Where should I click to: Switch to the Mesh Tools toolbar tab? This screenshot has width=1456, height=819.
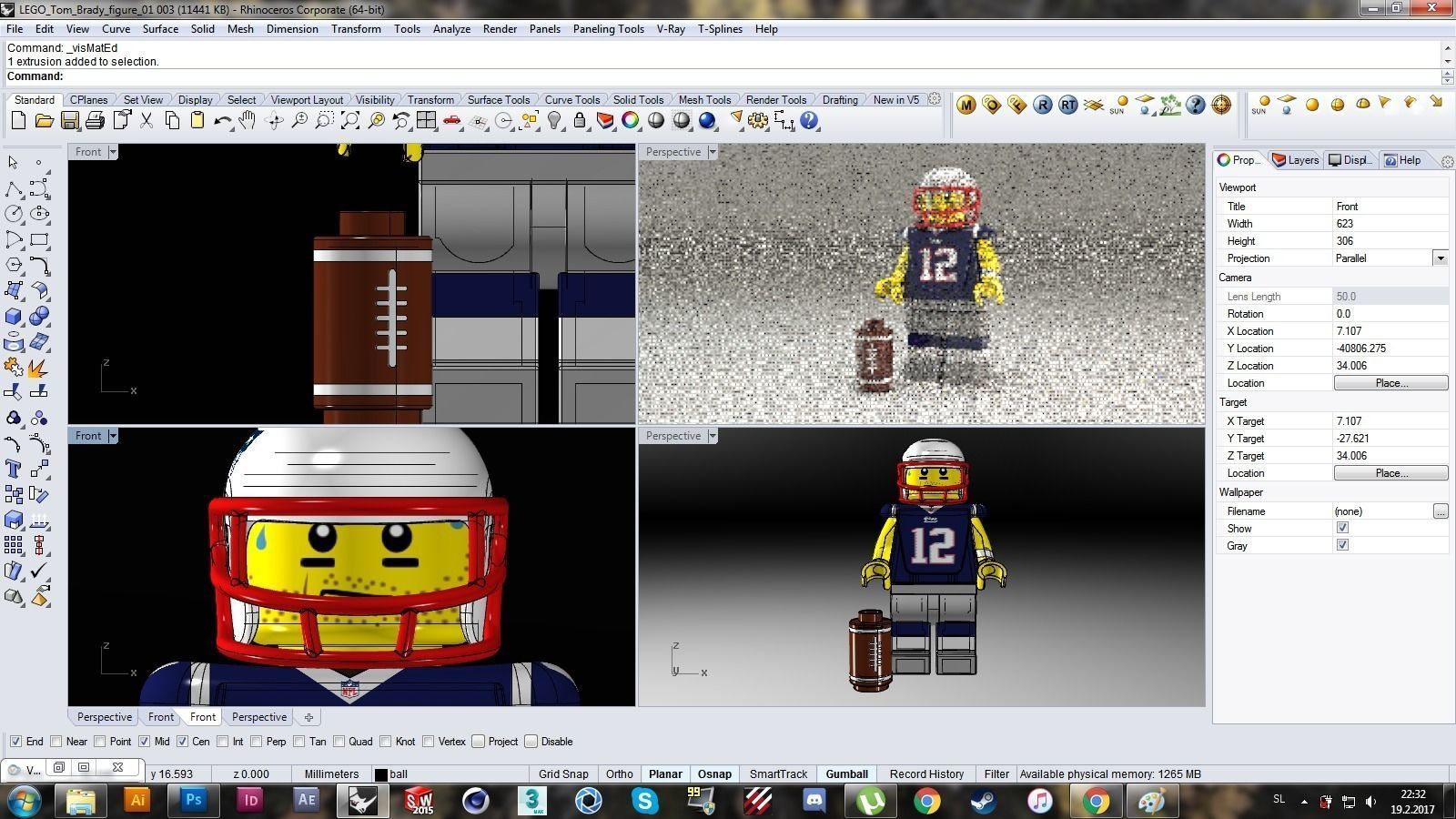tap(704, 100)
